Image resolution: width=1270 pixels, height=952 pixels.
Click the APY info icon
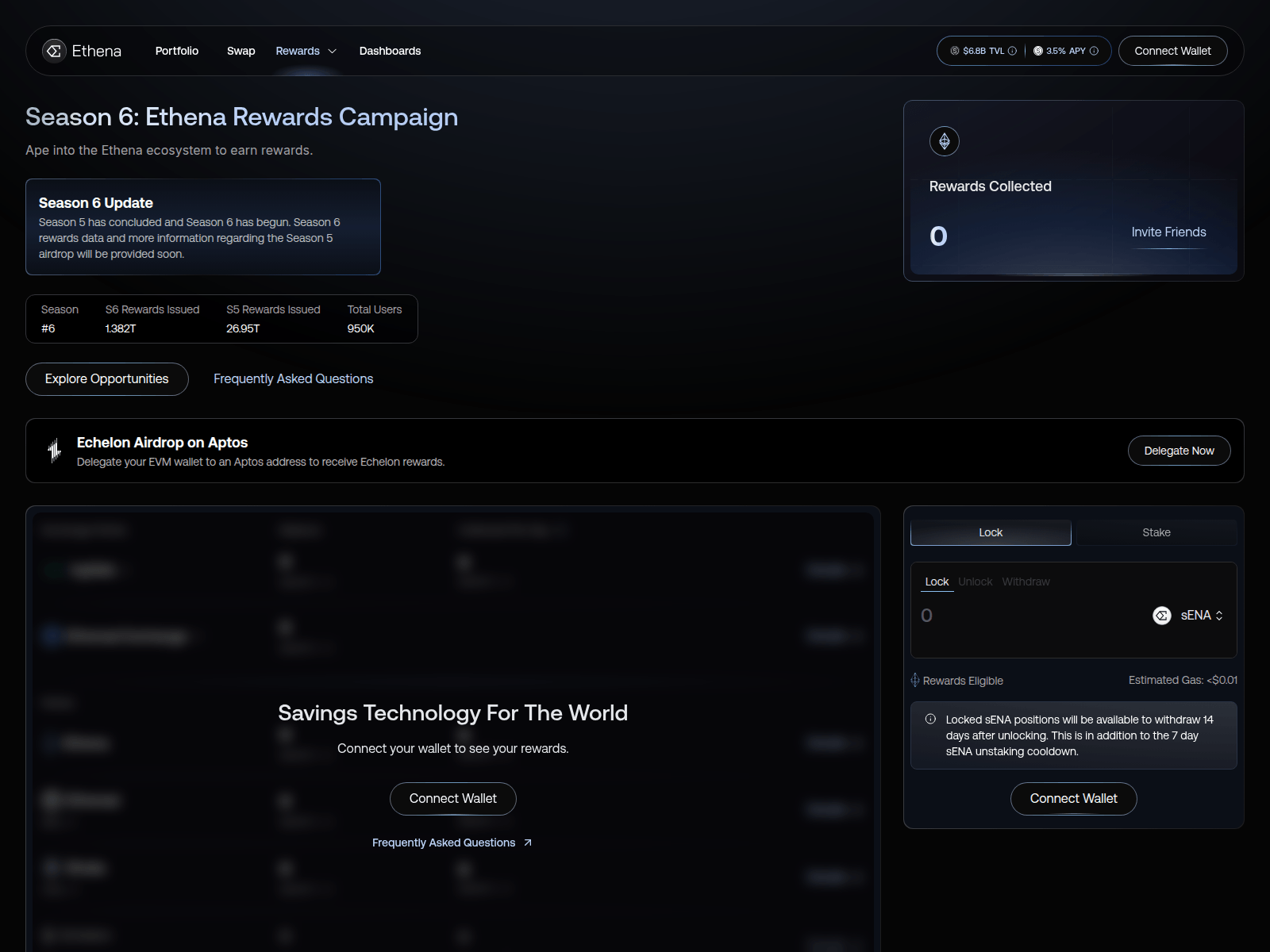pos(1094,51)
